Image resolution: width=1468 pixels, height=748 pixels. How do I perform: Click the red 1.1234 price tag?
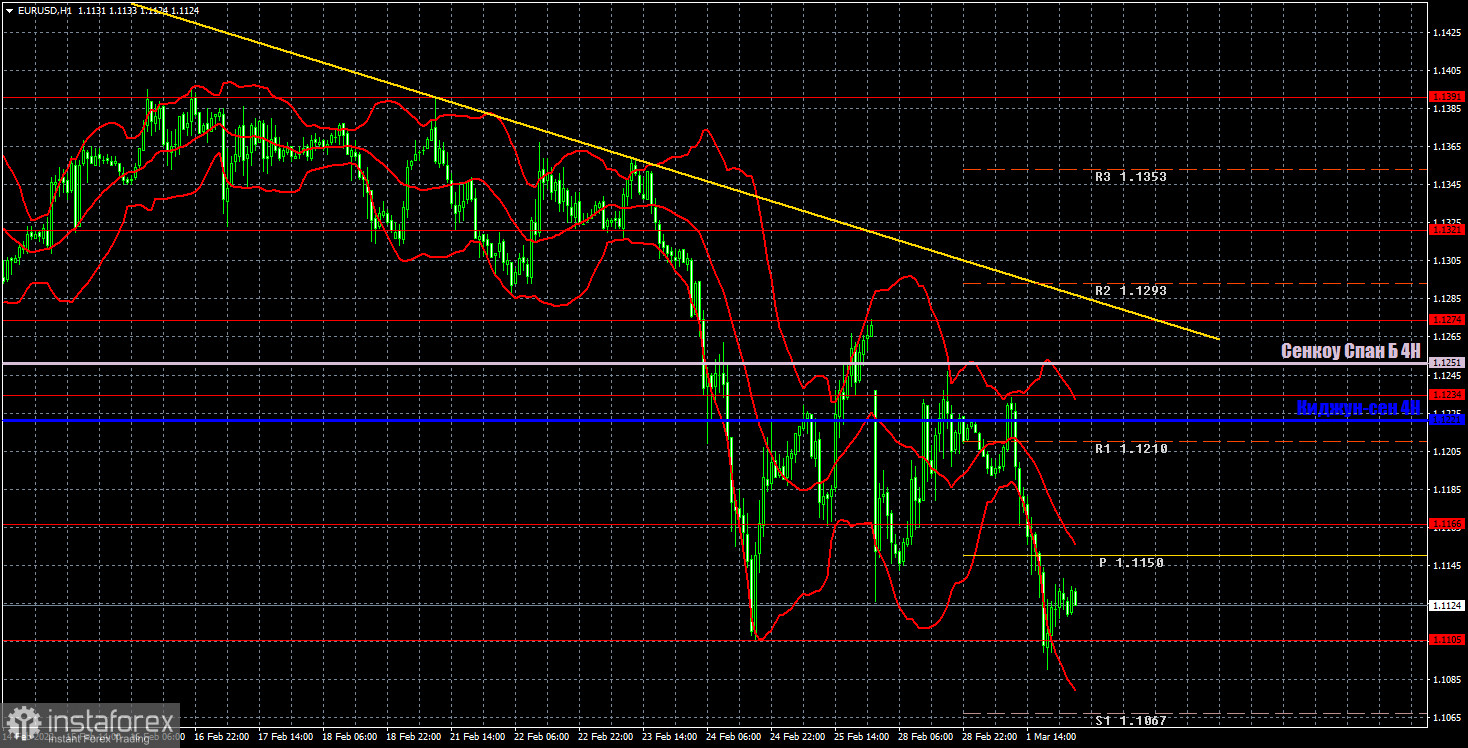pyautogui.click(x=1447, y=395)
